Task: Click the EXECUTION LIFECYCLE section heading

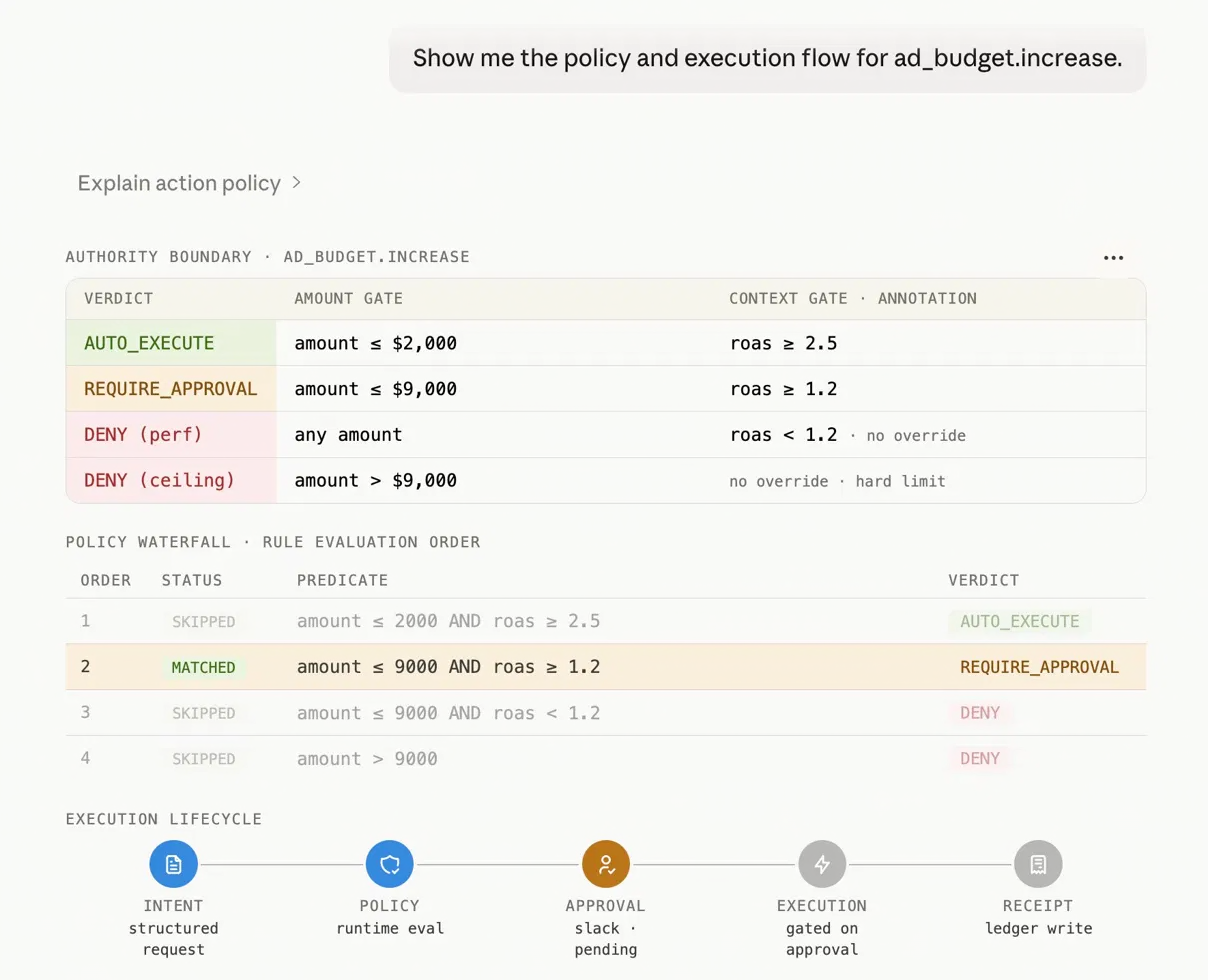Action: [x=164, y=819]
